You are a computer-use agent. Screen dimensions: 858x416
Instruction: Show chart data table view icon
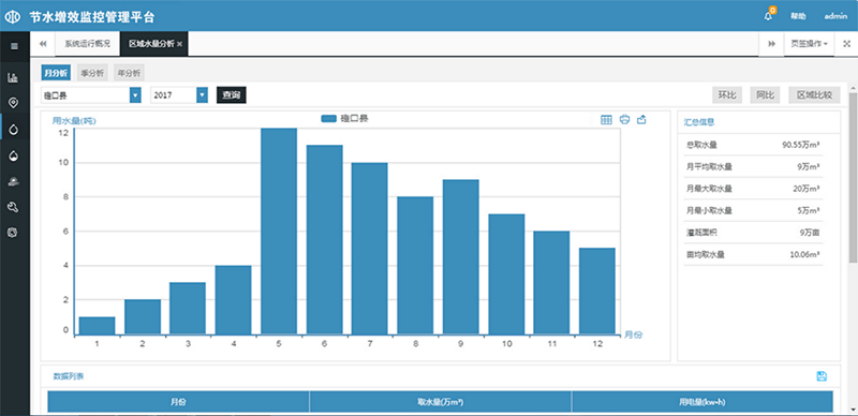tap(606, 120)
